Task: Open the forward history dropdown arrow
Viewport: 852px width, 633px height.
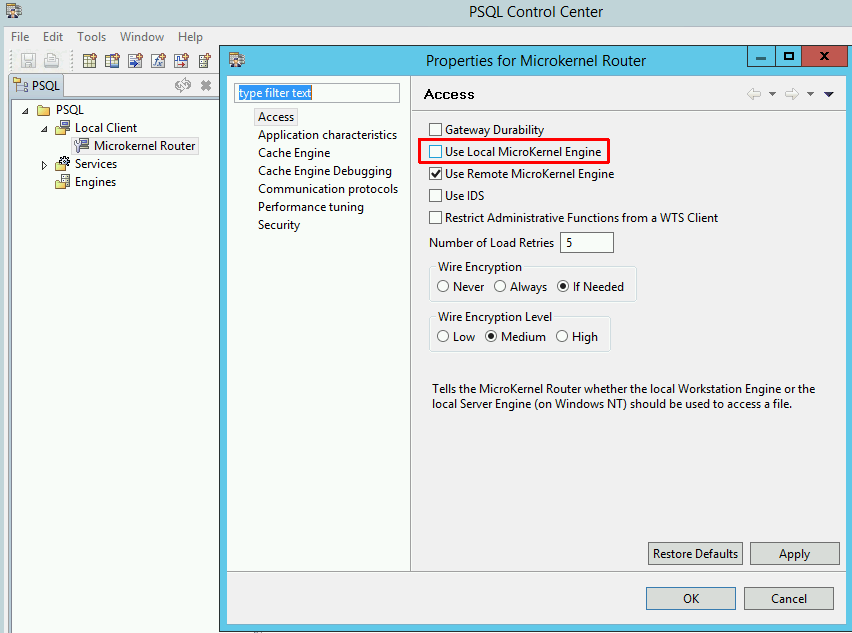Action: pyautogui.click(x=810, y=94)
